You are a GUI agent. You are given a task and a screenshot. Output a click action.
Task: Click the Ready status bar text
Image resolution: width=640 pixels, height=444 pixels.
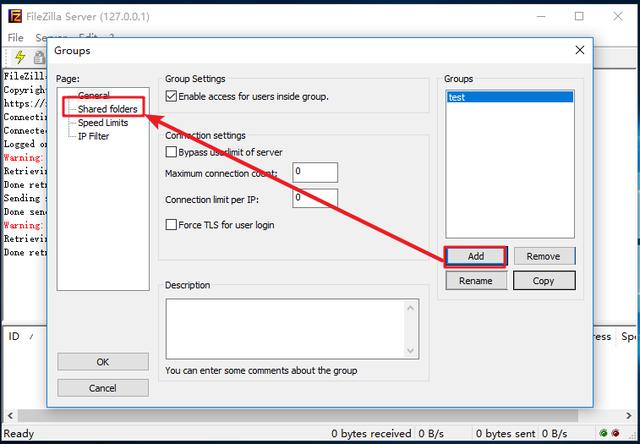(19, 433)
